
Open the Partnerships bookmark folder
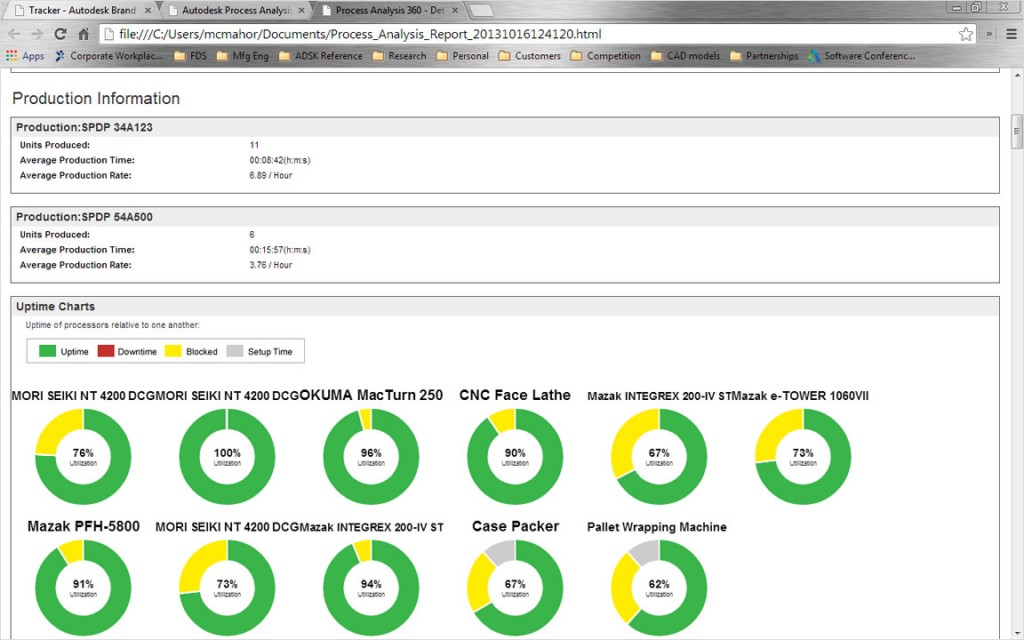tap(764, 56)
